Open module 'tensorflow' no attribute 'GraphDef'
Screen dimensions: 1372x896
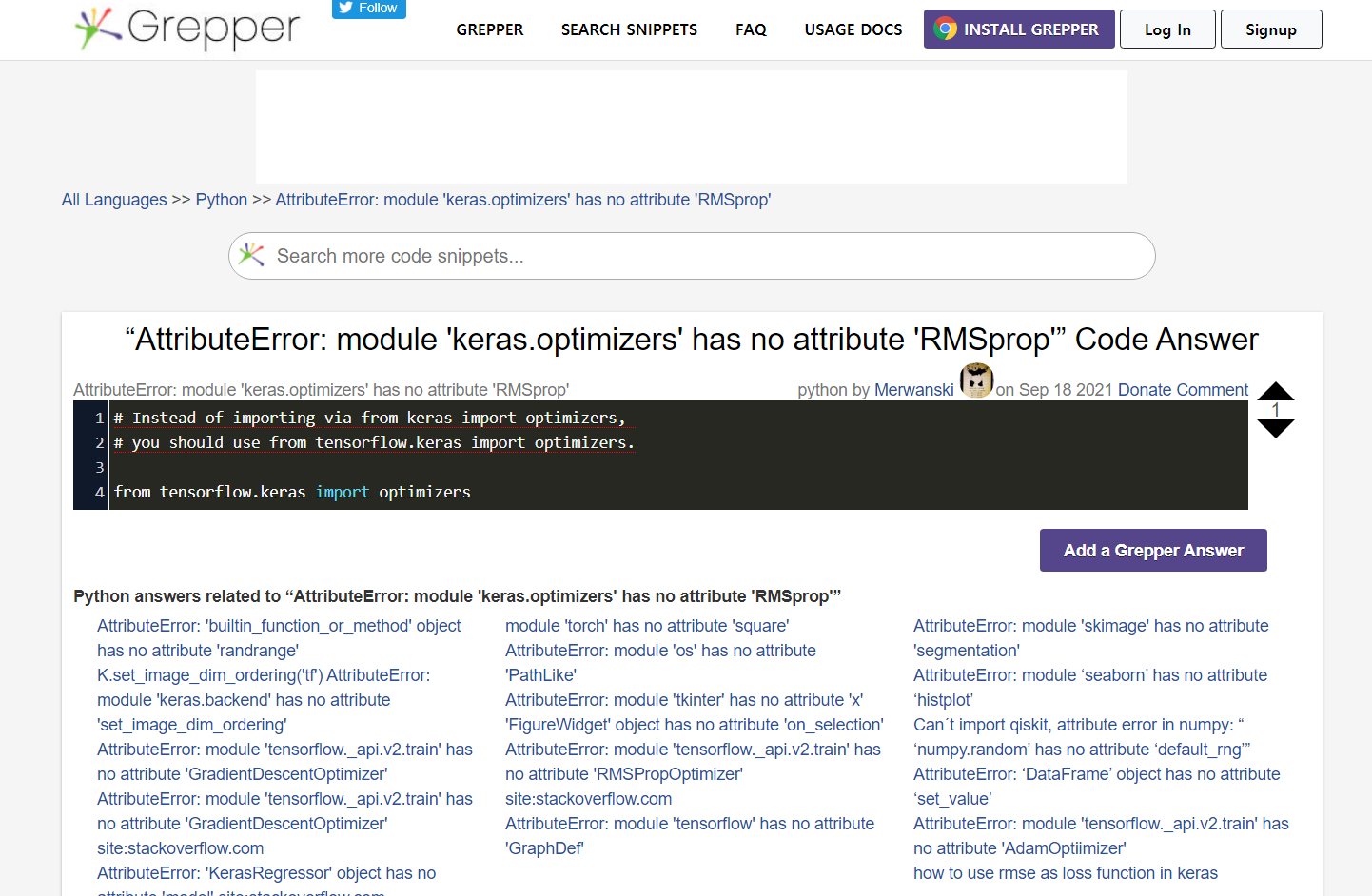tap(690, 836)
